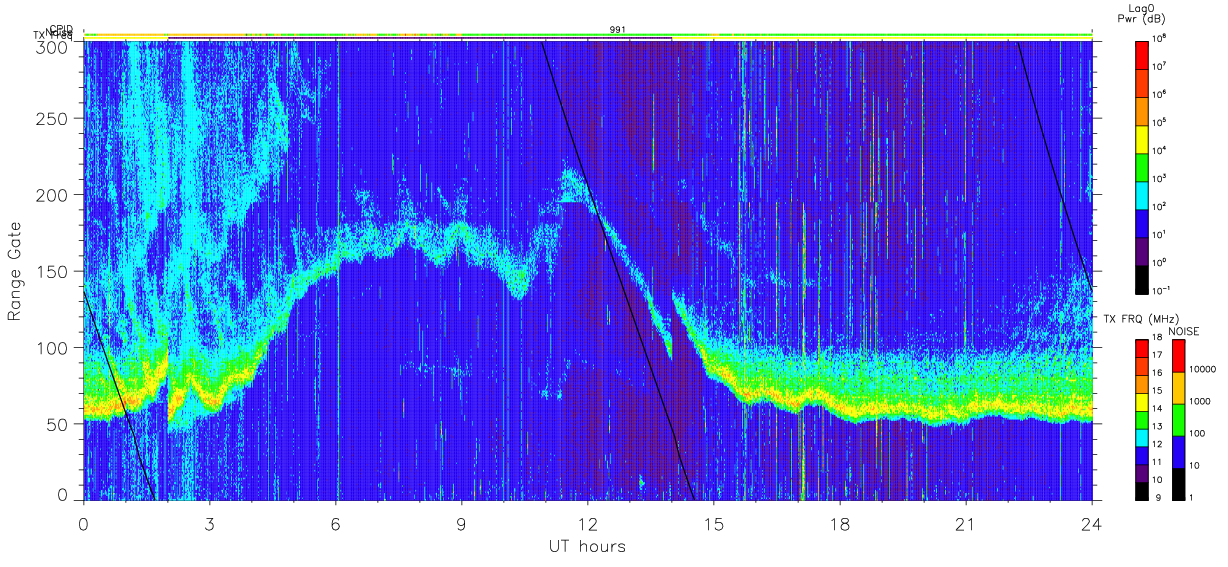1228x567 pixels.
Task: Click the 'UT hours' axis title
Action: tap(587, 546)
